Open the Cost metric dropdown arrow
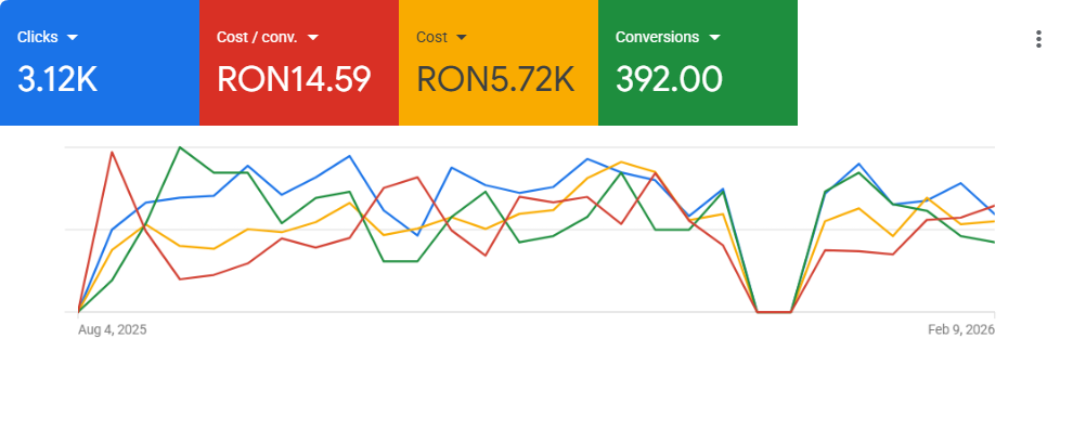This screenshot has width=1073, height=445. pyautogui.click(x=461, y=38)
